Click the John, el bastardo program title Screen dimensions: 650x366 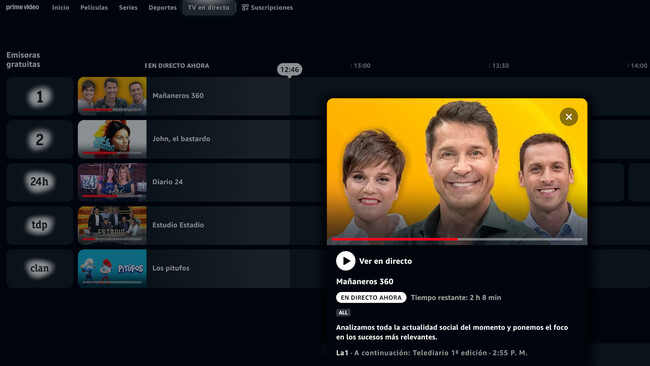coord(181,139)
